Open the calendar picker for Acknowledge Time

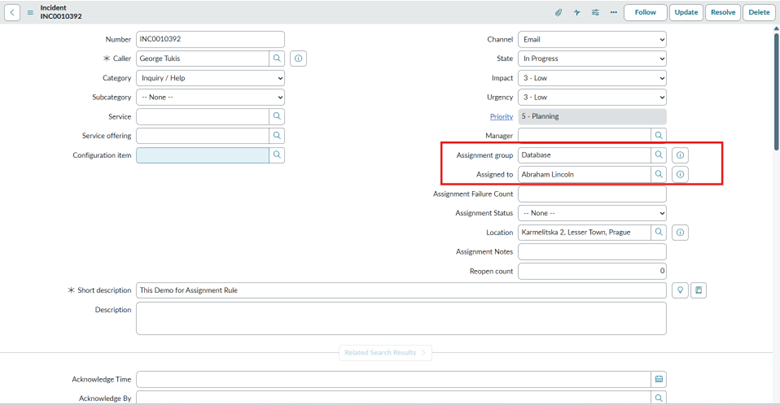659,379
